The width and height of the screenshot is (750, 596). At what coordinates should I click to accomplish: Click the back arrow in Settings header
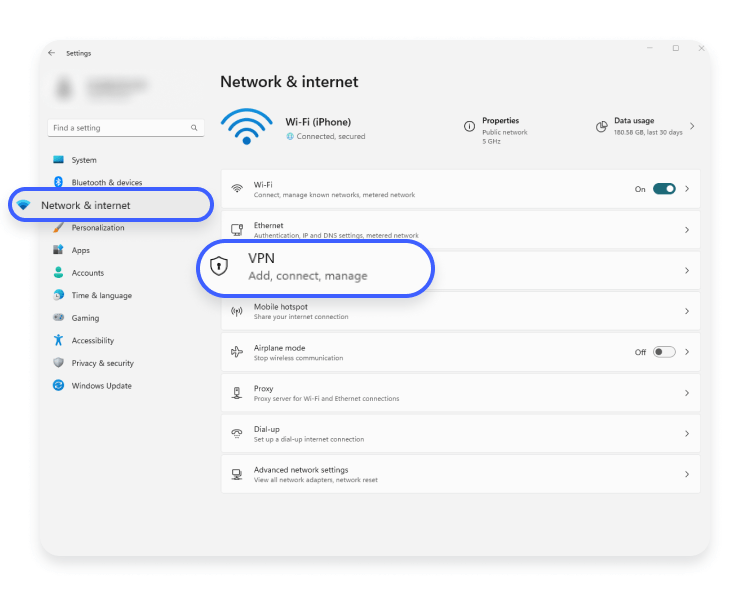(52, 53)
